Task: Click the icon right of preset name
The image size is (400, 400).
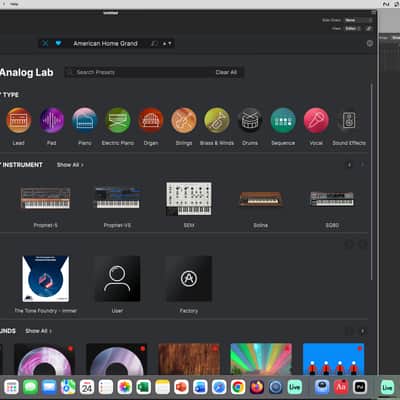Action: (x=154, y=43)
